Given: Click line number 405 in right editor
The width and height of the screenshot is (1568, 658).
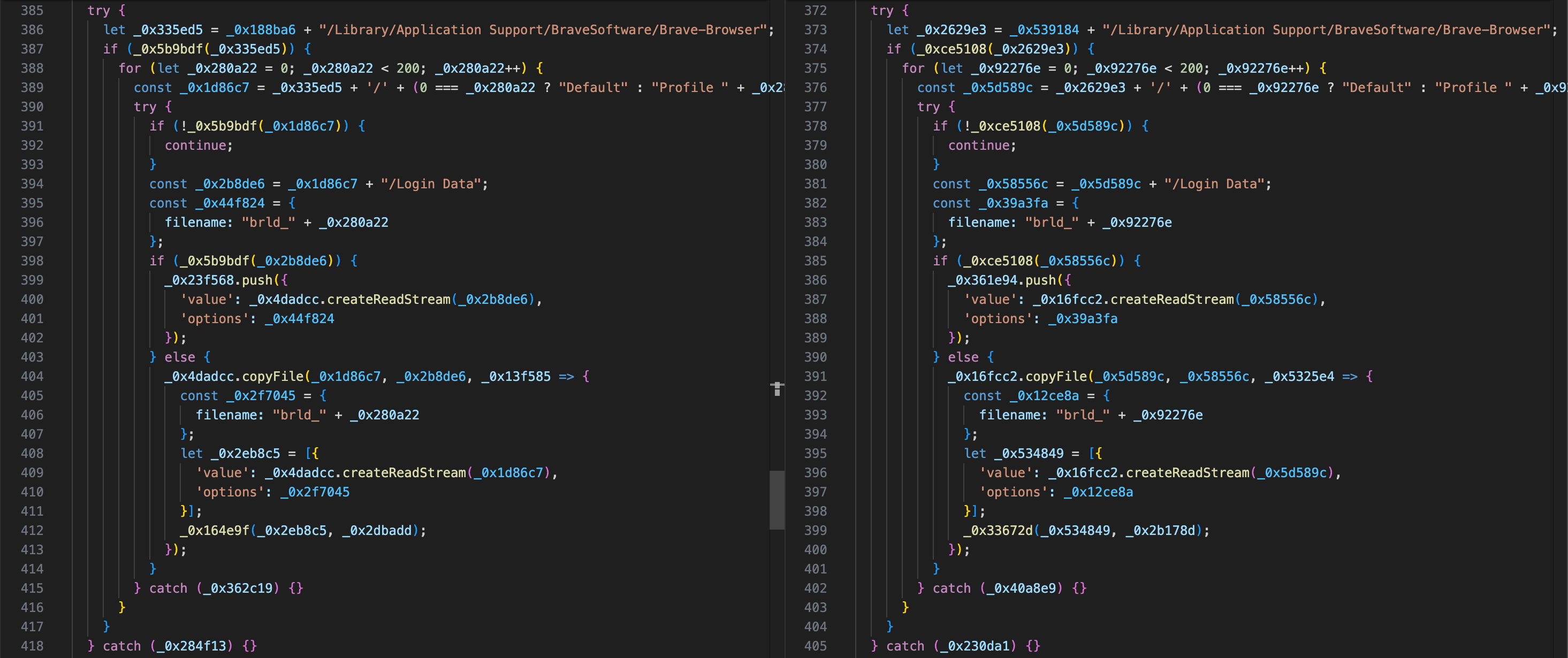Looking at the screenshot, I should [815, 646].
